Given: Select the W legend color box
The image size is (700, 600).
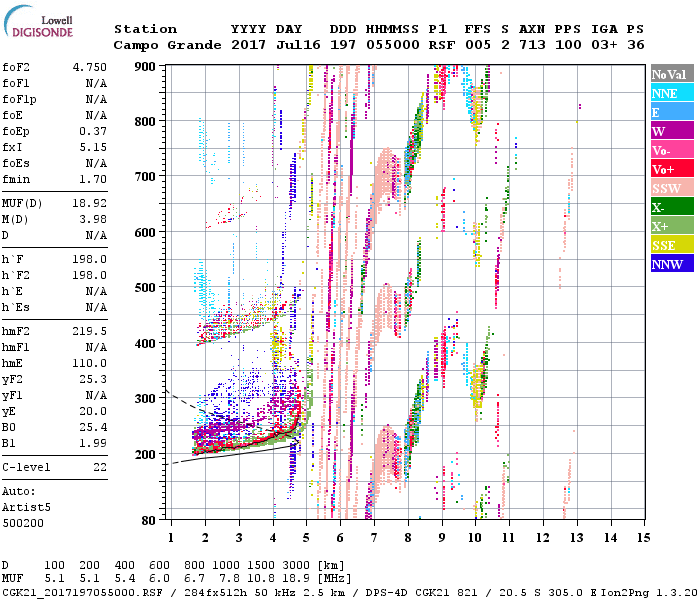Looking at the screenshot, I should tap(671, 131).
